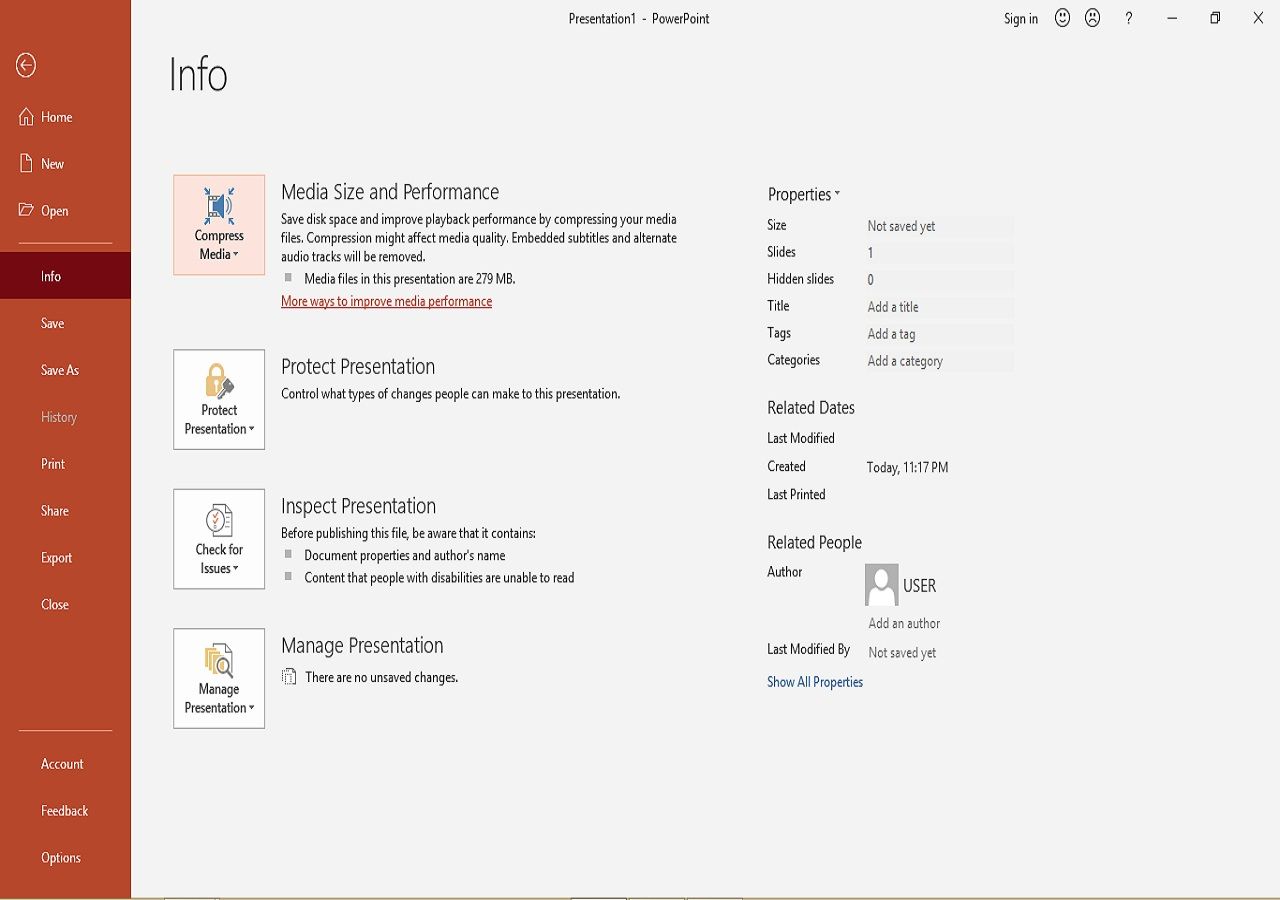Viewport: 1280px width, 900px height.
Task: Open the Account page
Action: [65, 764]
